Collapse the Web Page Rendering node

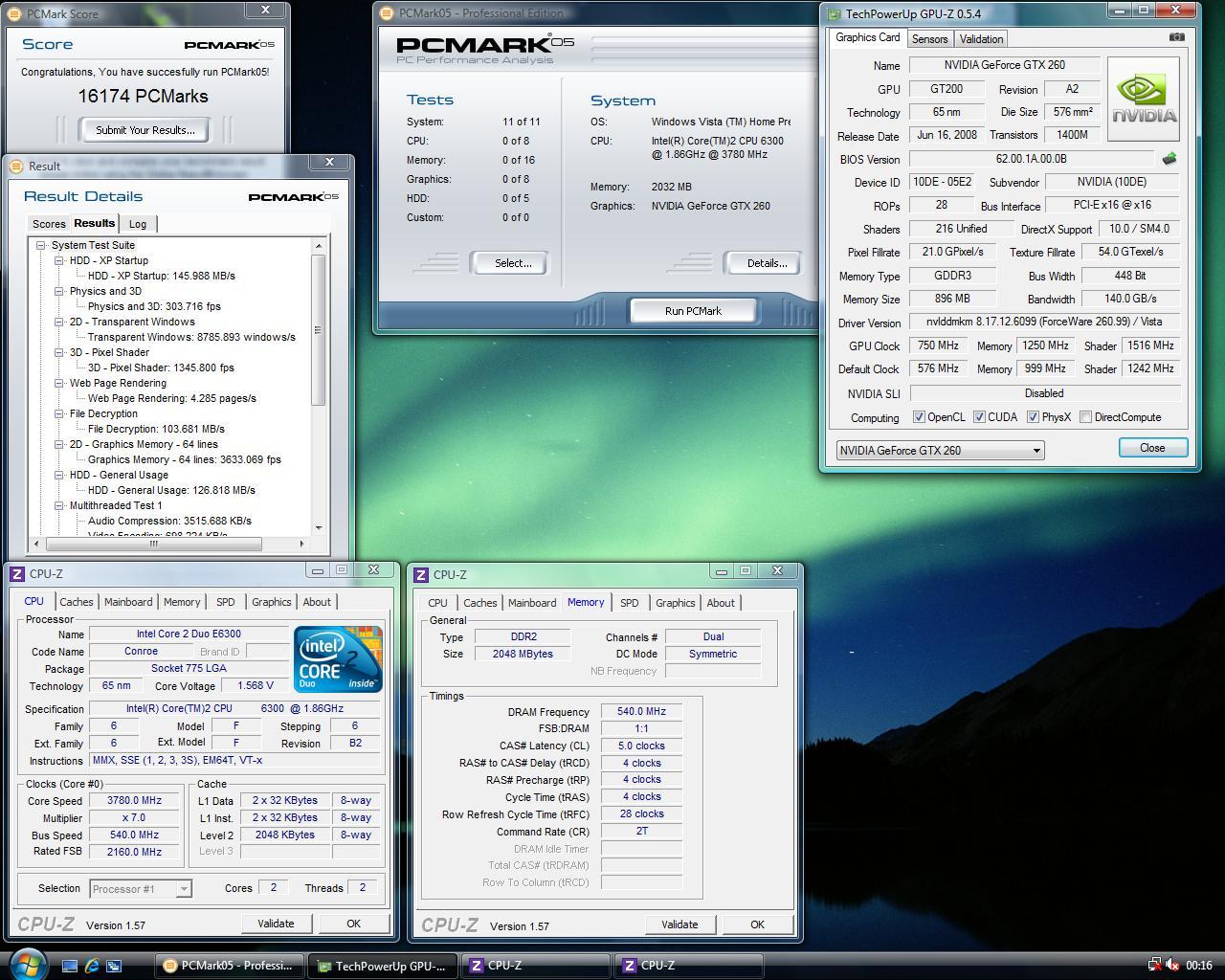[x=59, y=383]
